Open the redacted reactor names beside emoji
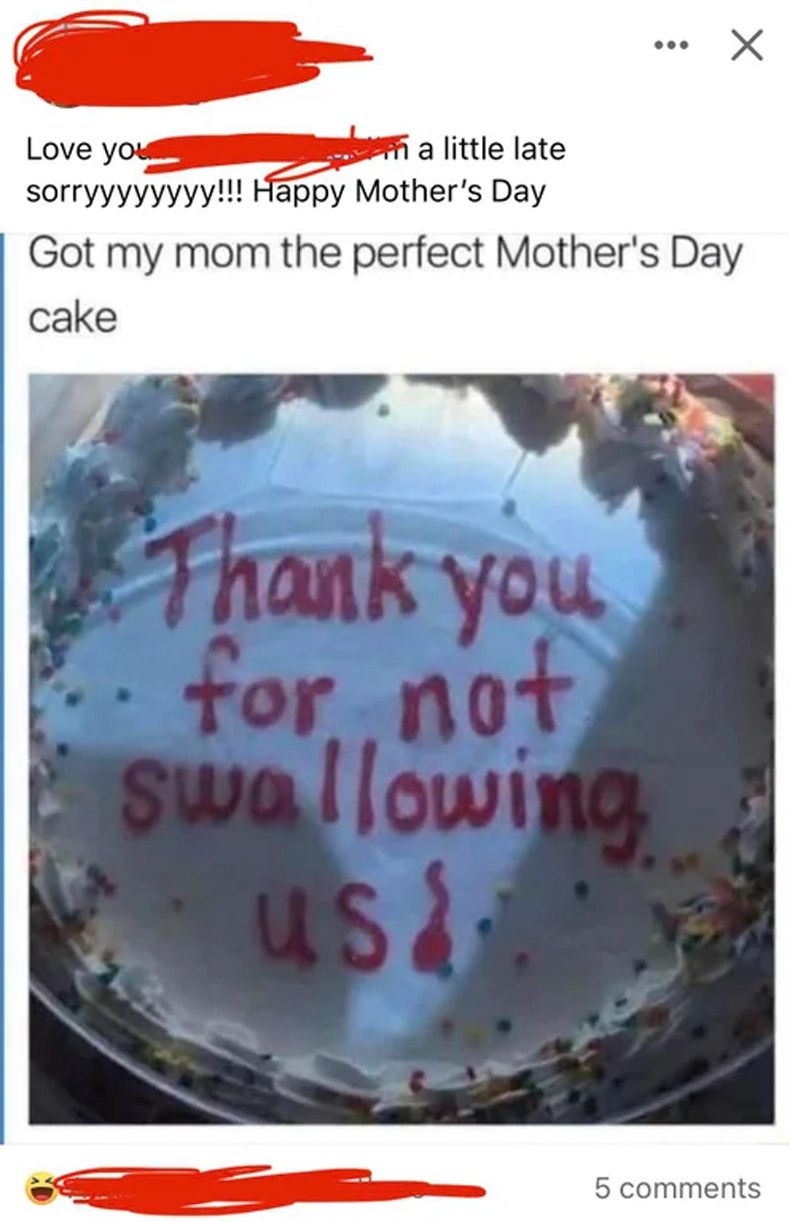This screenshot has width=790, height=1222. coord(270,1188)
